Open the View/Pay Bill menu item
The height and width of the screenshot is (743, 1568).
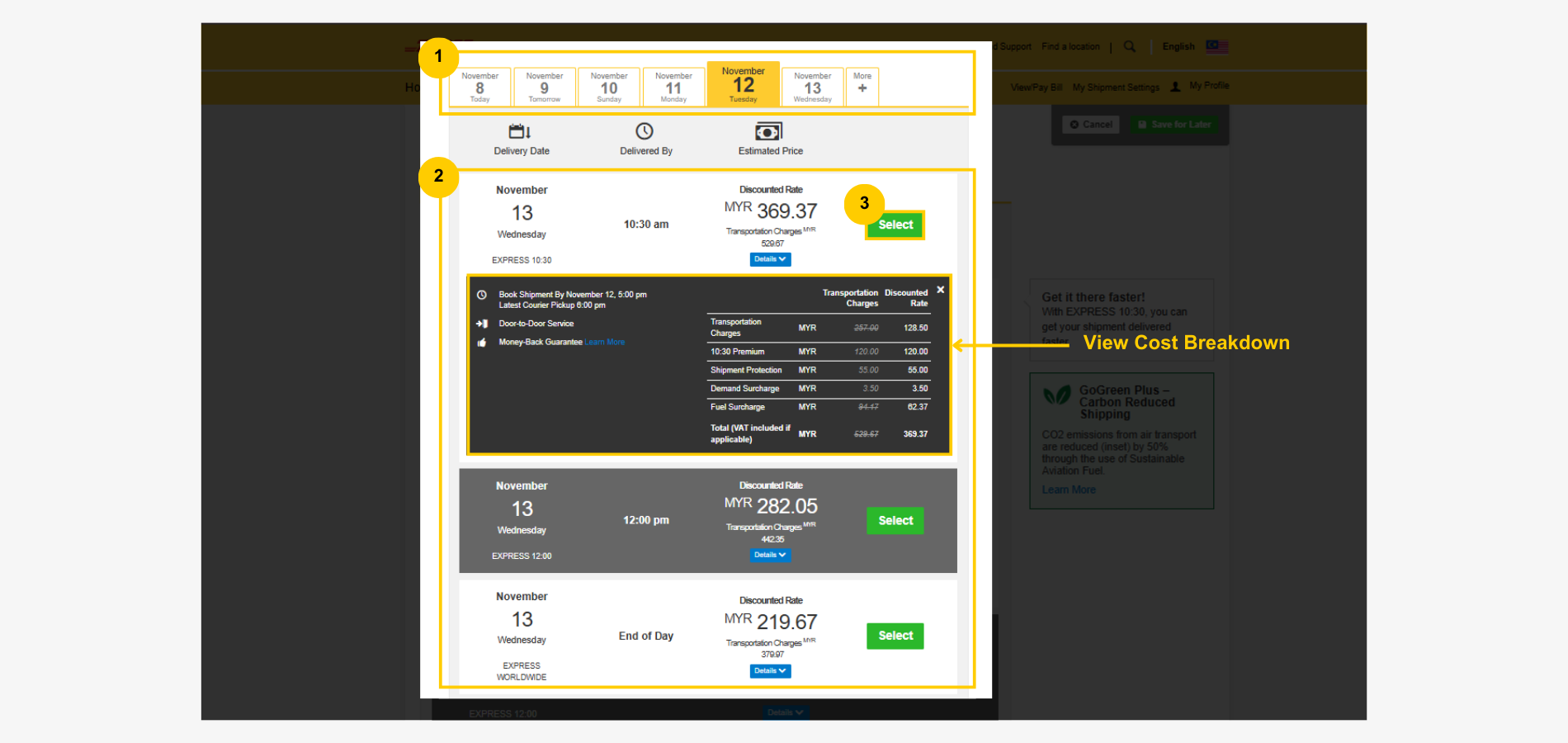point(1037,87)
